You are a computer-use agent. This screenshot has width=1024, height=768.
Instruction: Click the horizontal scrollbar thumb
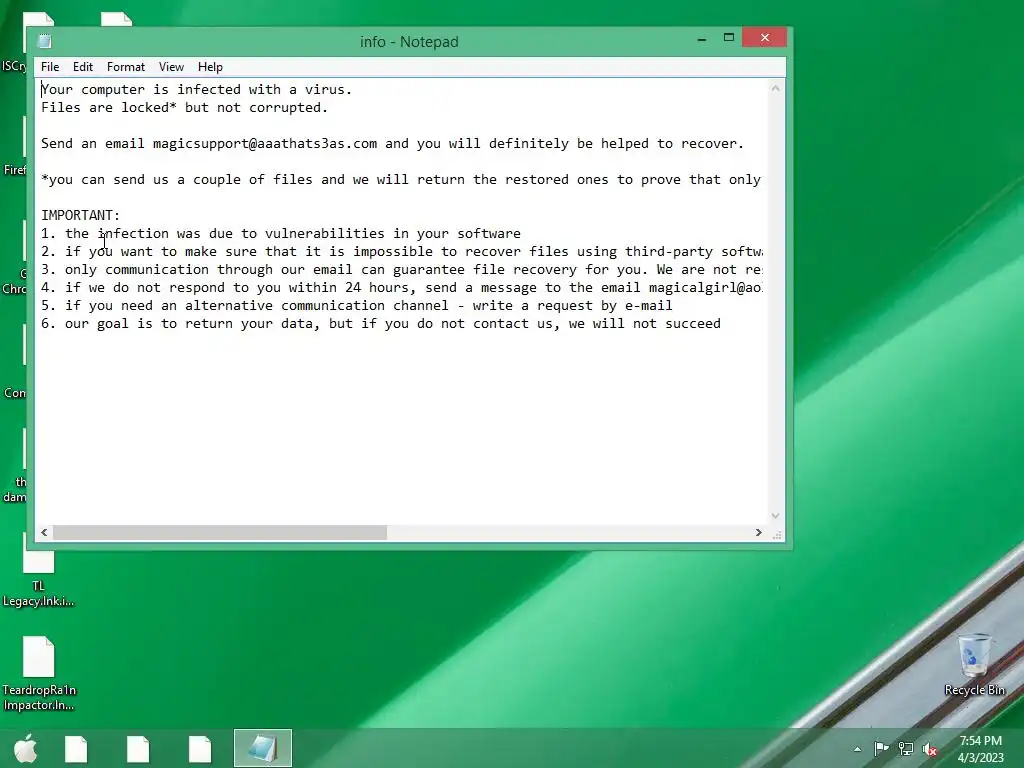click(219, 532)
